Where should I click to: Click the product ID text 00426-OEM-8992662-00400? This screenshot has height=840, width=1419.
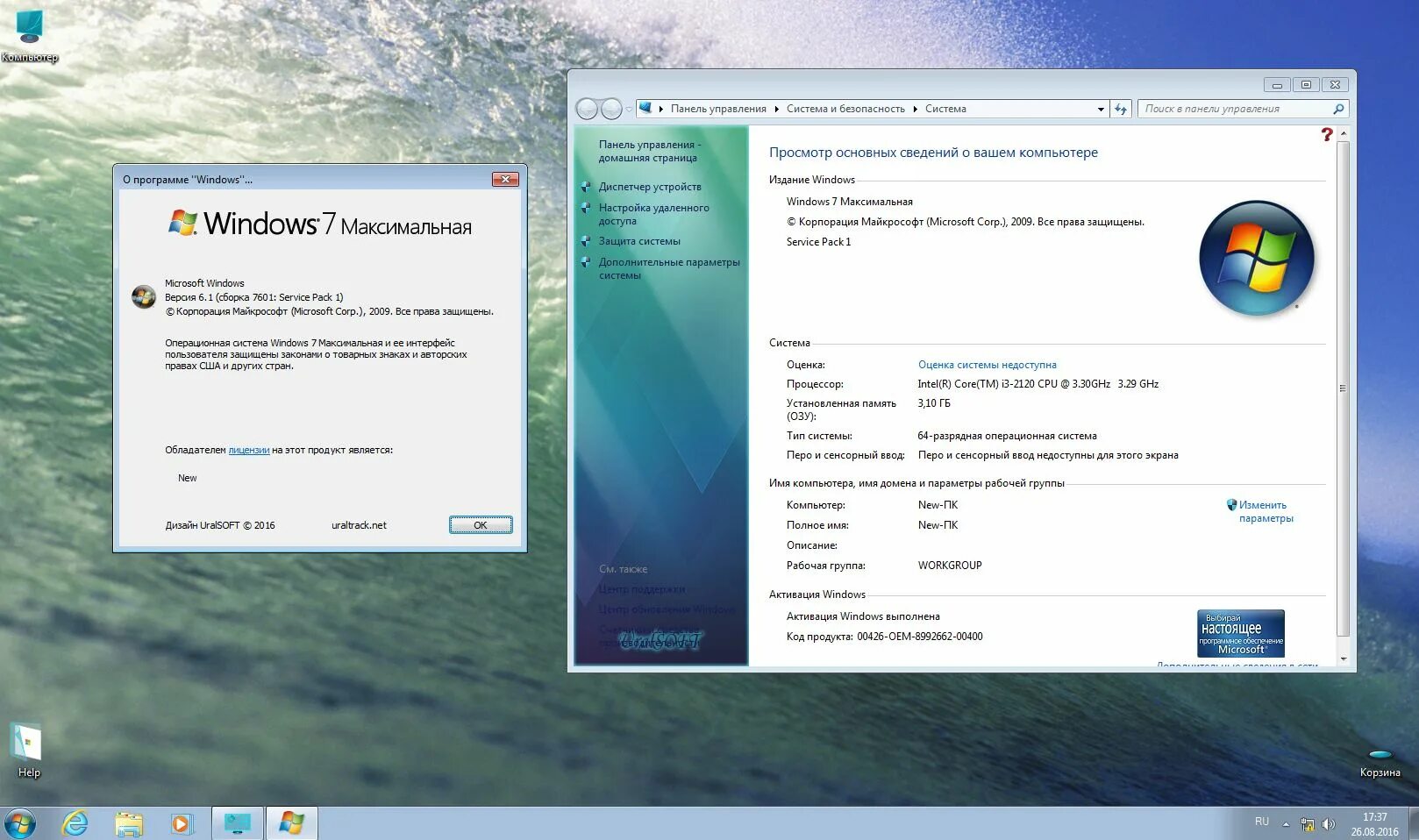coord(919,637)
